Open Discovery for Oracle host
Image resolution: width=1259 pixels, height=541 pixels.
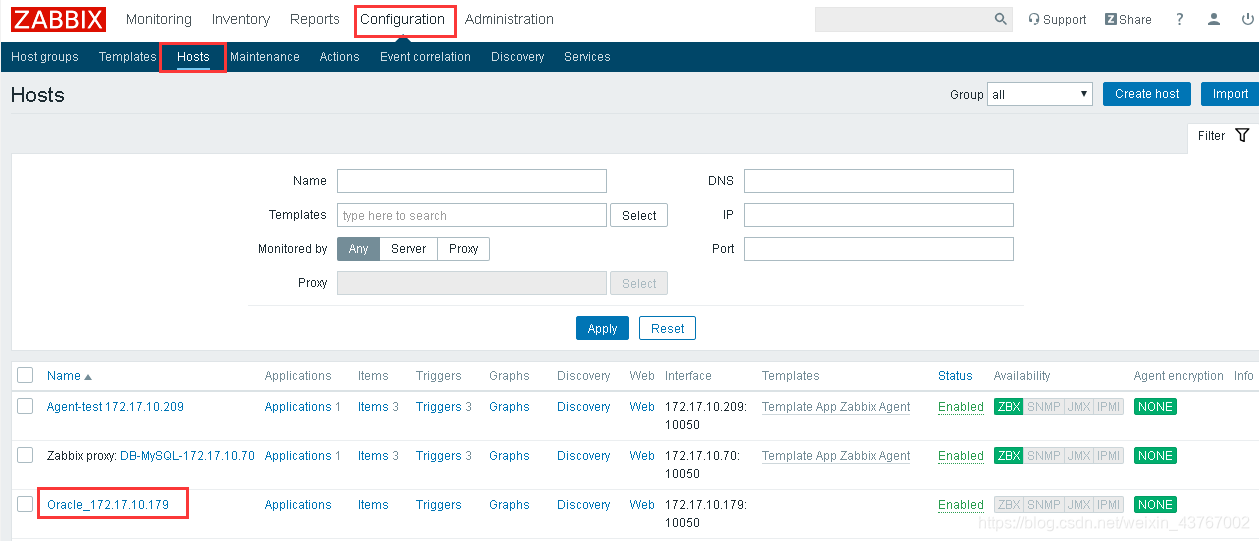click(x=583, y=505)
